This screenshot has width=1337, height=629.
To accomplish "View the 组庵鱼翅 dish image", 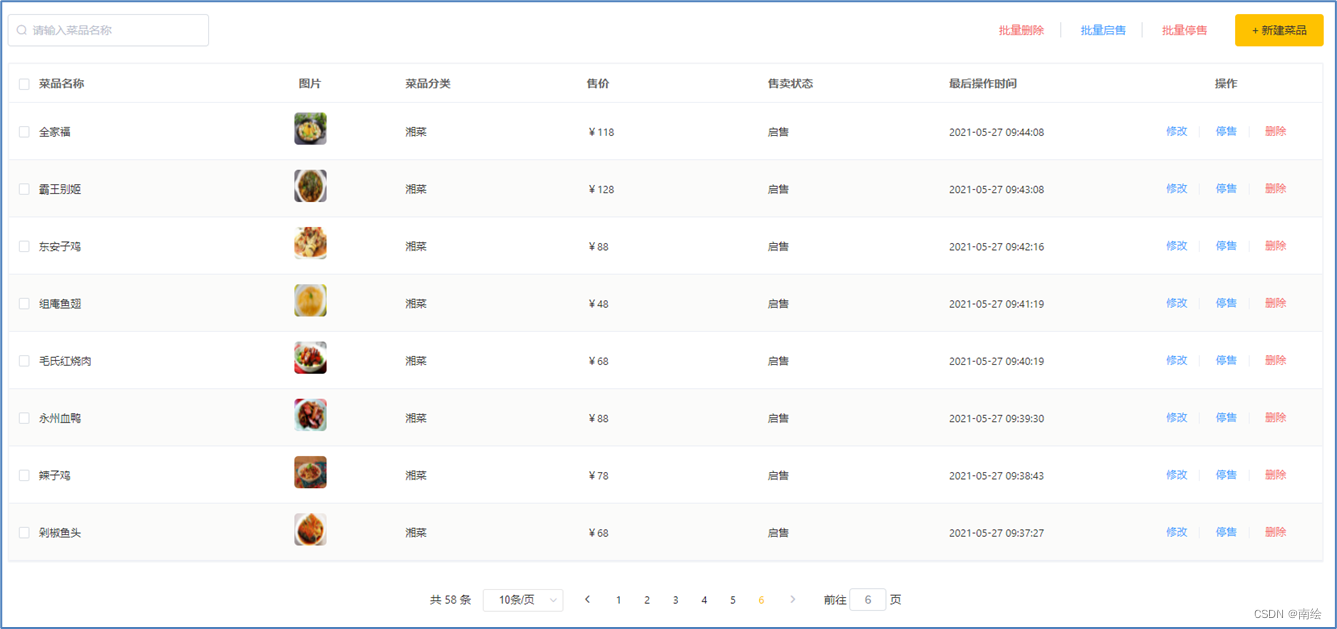I will pyautogui.click(x=310, y=301).
